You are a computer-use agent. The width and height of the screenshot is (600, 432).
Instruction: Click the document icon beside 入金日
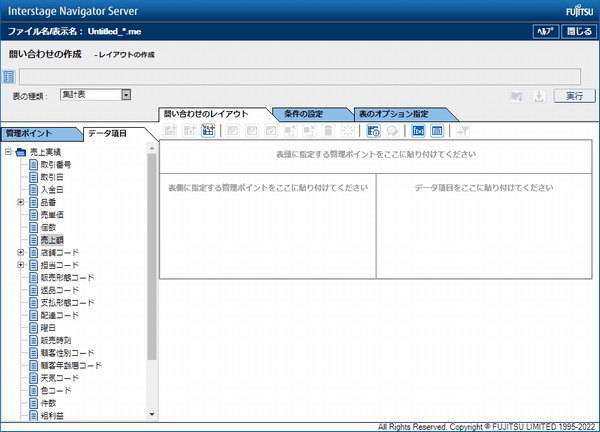click(34, 190)
